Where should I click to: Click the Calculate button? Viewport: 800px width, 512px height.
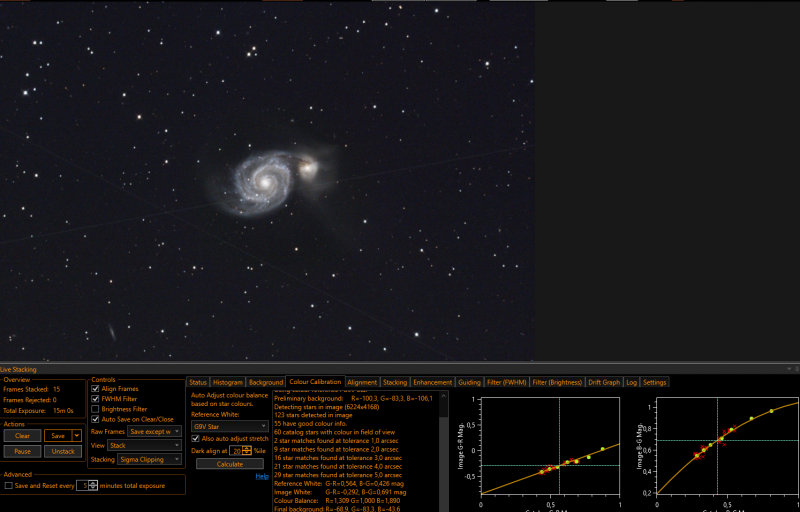coord(230,464)
